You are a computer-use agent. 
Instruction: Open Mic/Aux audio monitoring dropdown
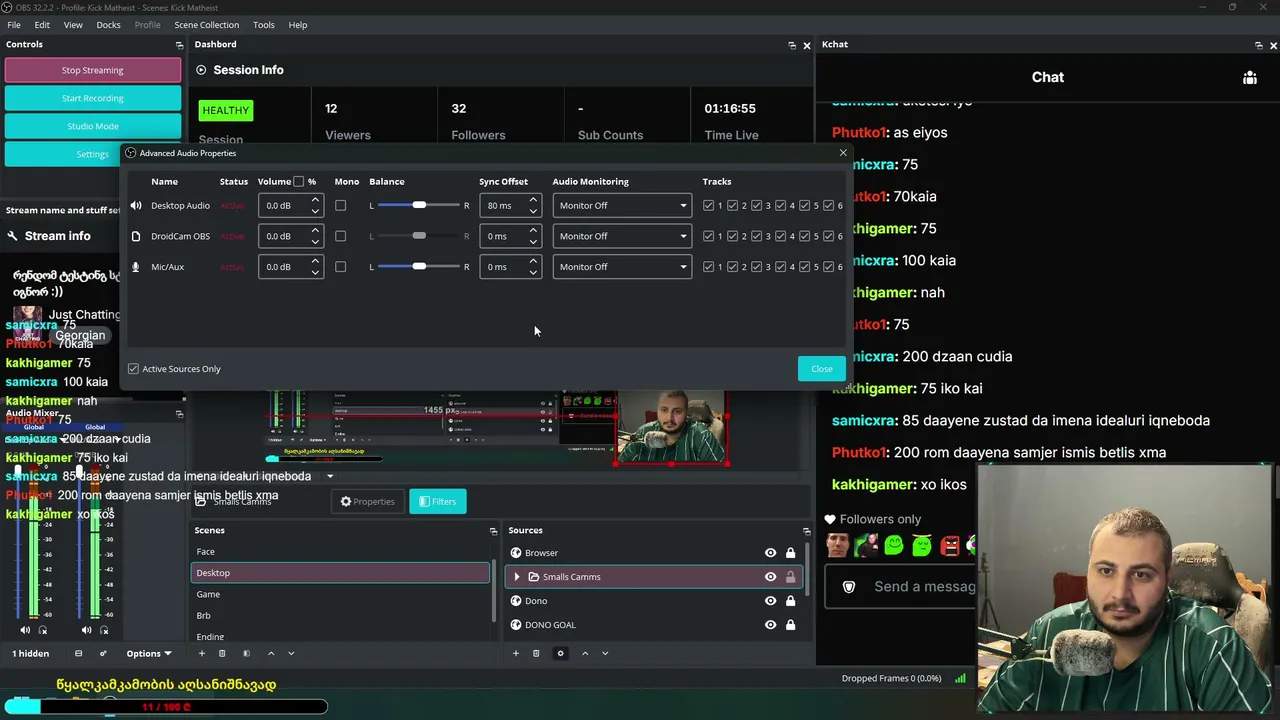[622, 267]
